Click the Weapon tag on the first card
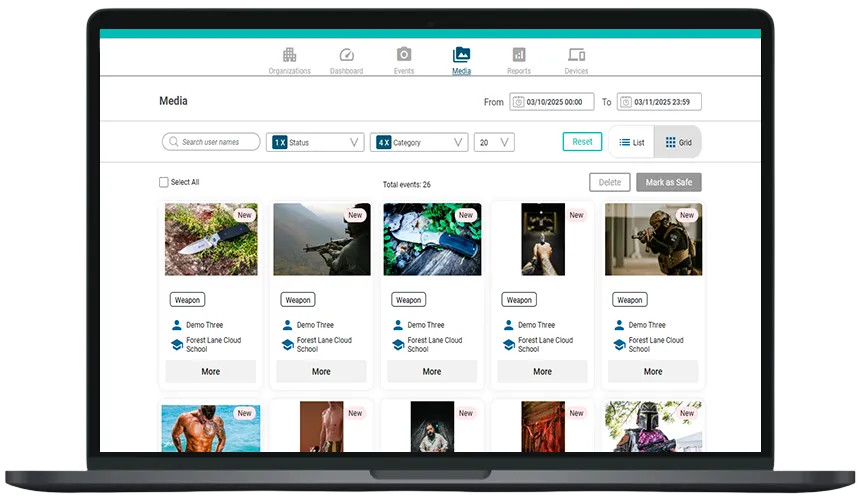The image size is (860, 501). 188,300
